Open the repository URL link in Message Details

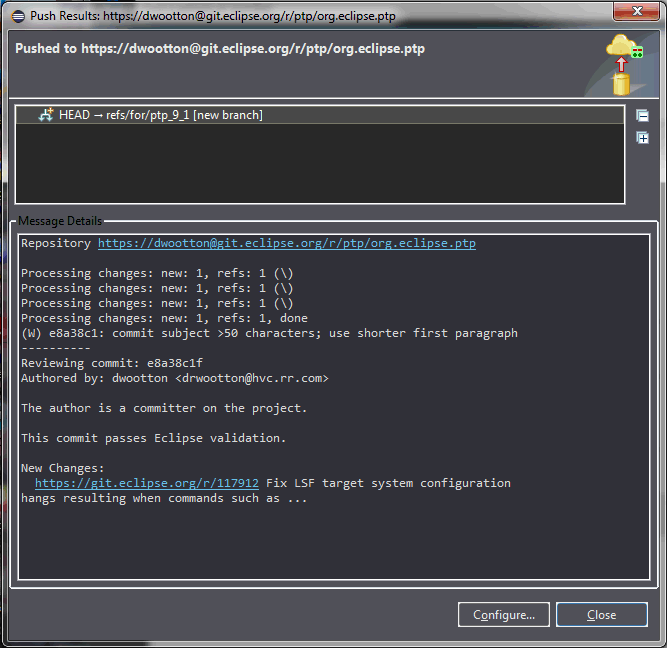coord(287,243)
